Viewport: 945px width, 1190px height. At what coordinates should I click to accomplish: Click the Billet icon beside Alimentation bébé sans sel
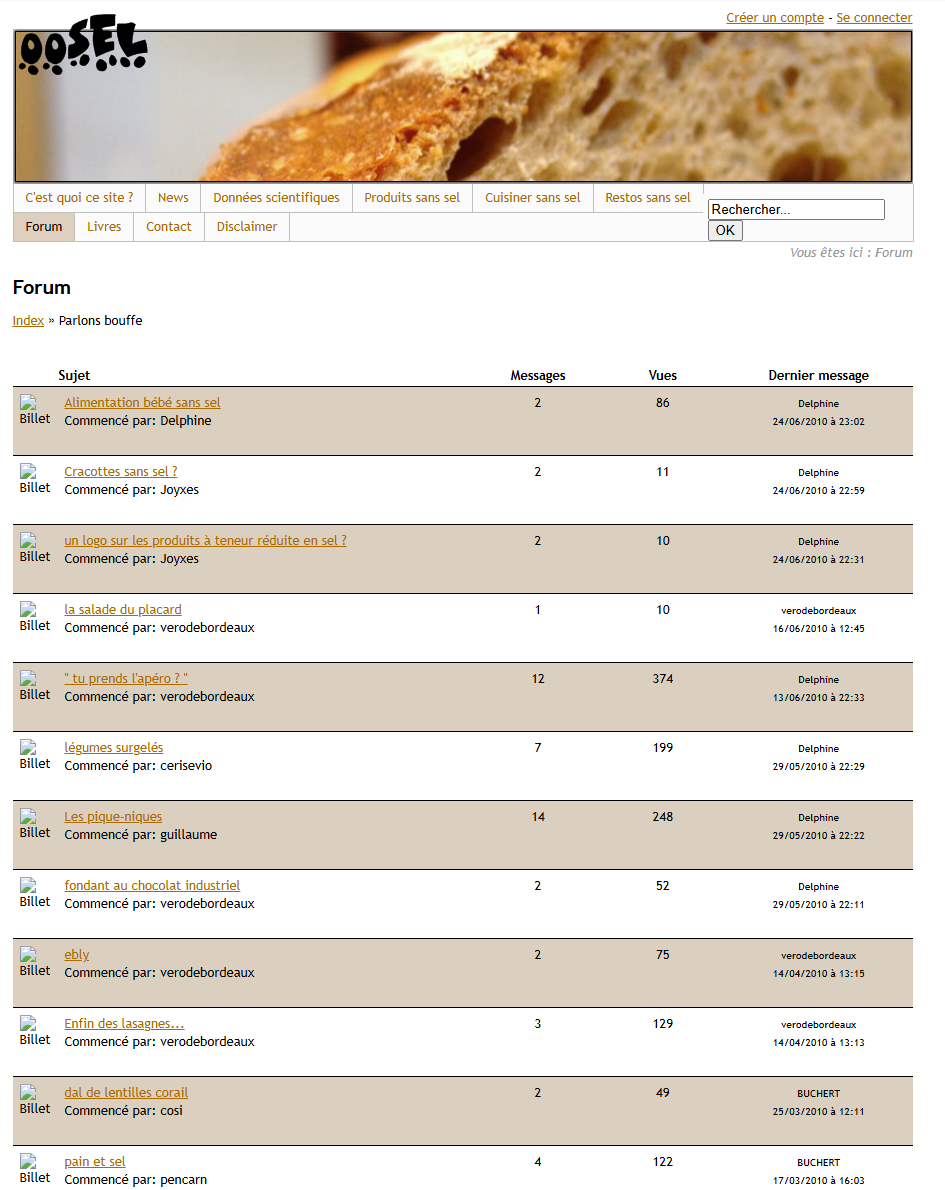coord(34,410)
